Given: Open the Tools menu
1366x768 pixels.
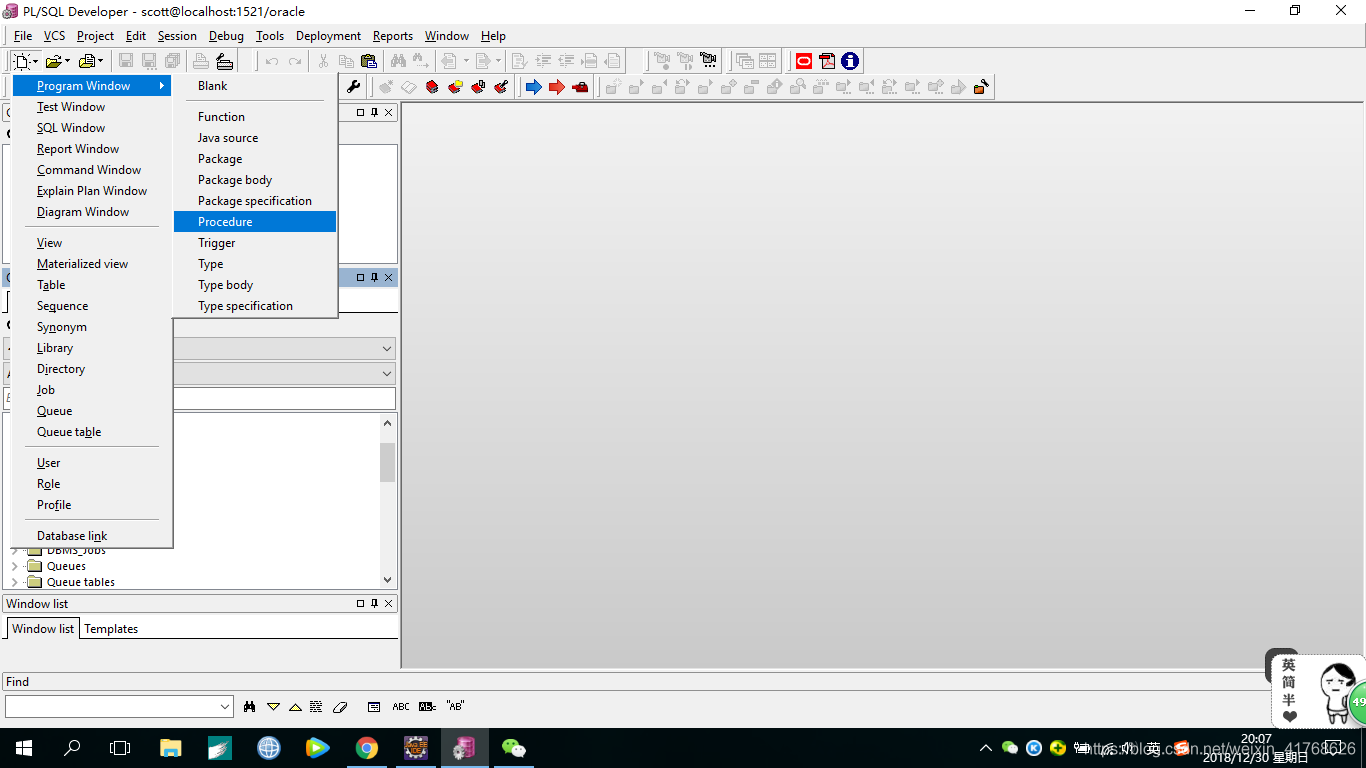Looking at the screenshot, I should [x=270, y=36].
